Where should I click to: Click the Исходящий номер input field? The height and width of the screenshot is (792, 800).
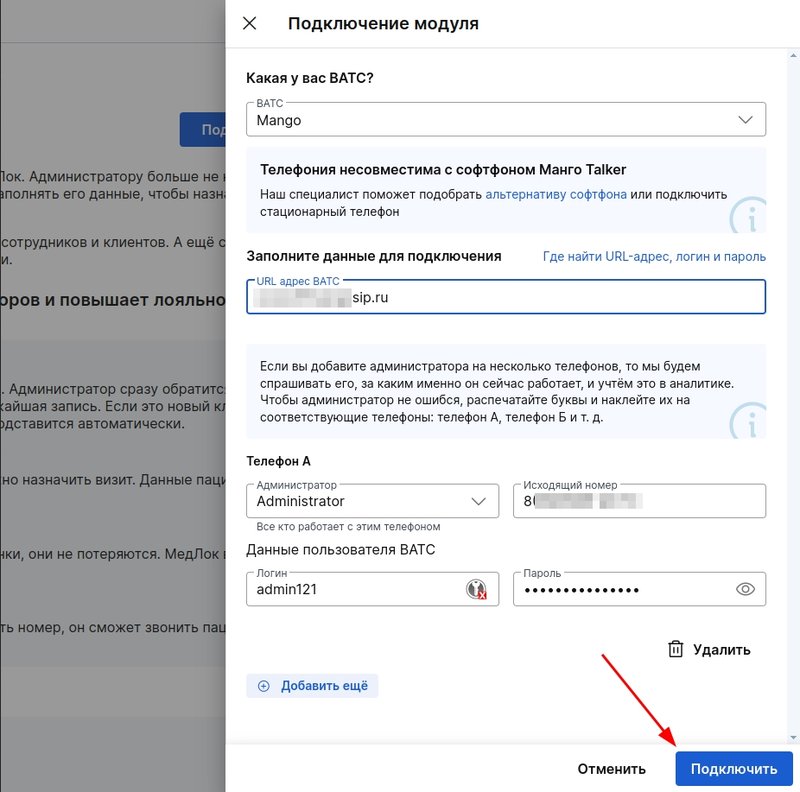click(639, 501)
